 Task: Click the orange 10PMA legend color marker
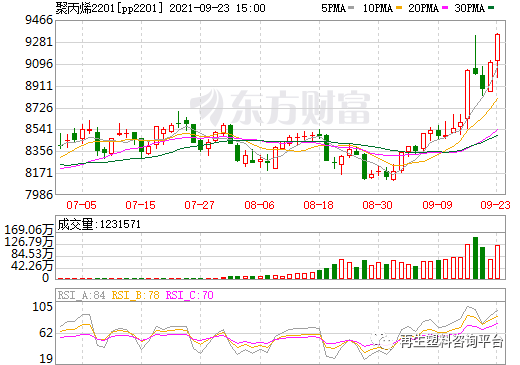click(399, 8)
